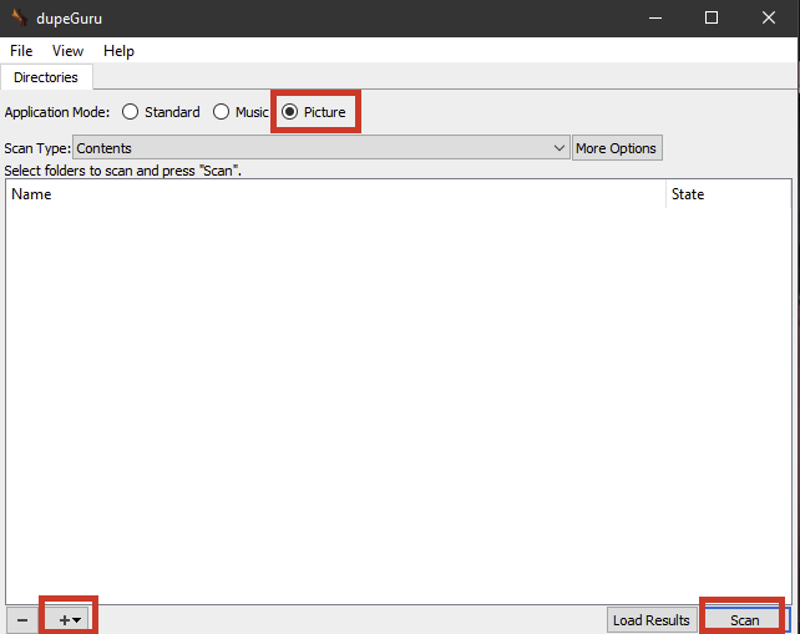This screenshot has width=800, height=634.
Task: Remove selected folder with minus button
Action: [22, 620]
